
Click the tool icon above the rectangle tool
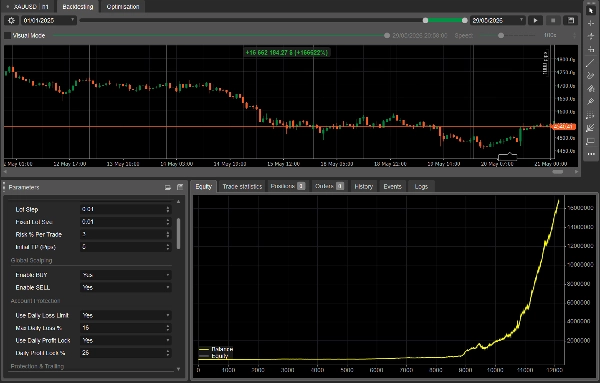(x=591, y=128)
